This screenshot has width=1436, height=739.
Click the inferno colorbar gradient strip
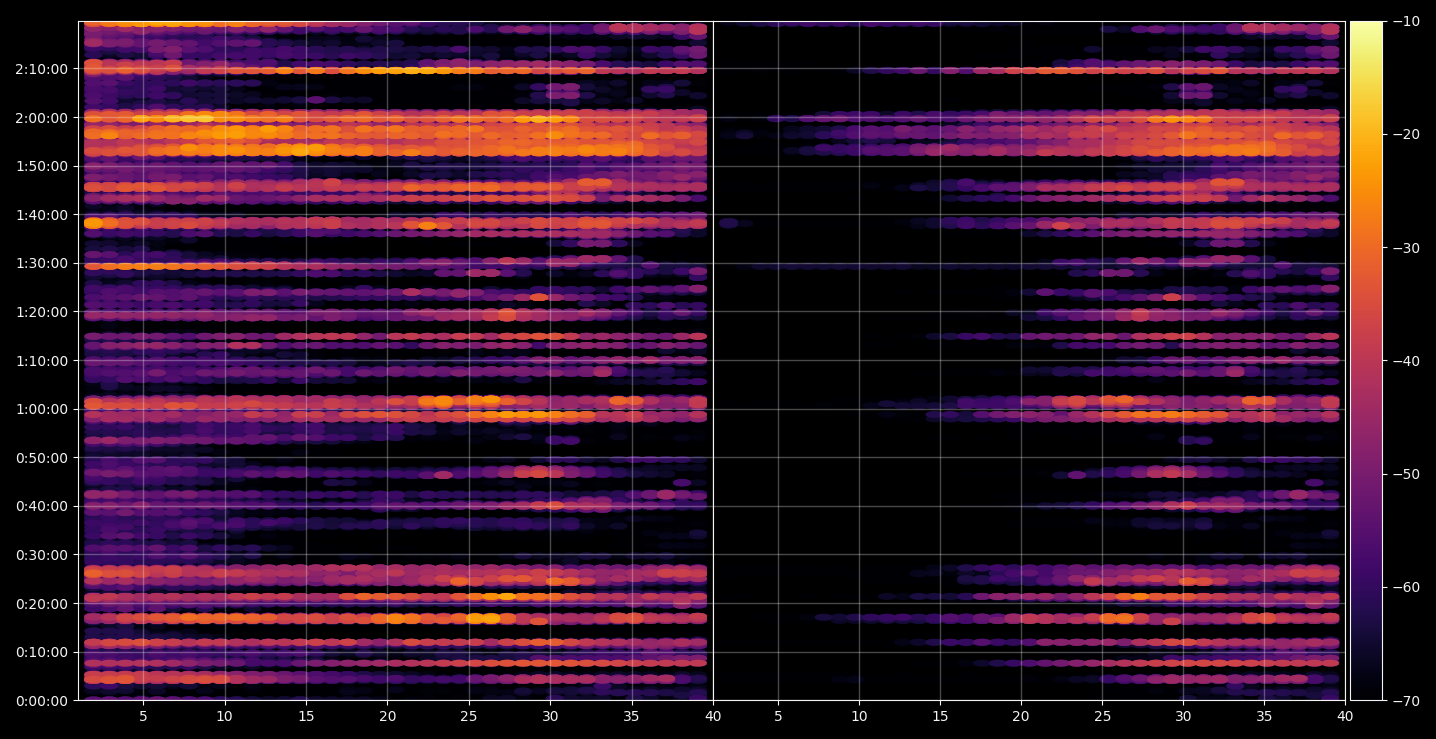click(x=1366, y=361)
